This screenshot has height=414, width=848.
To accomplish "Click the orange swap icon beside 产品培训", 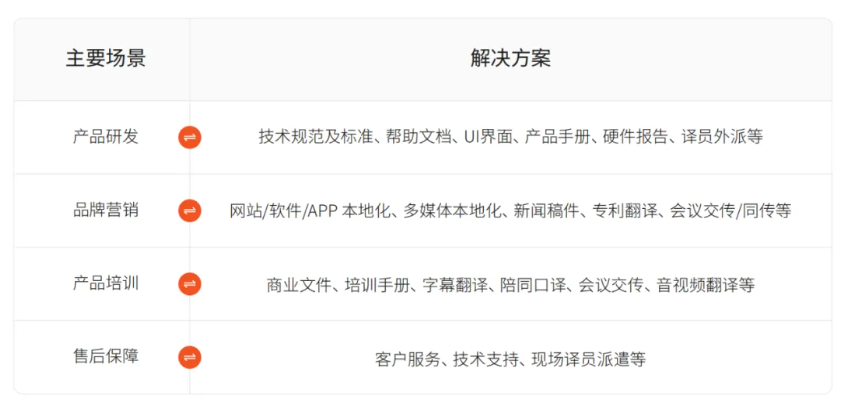I will coord(189,284).
